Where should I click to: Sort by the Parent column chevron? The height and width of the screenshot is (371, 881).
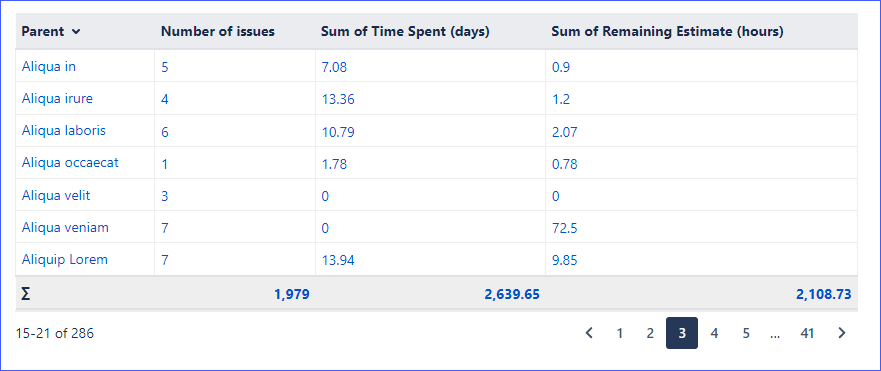[76, 32]
